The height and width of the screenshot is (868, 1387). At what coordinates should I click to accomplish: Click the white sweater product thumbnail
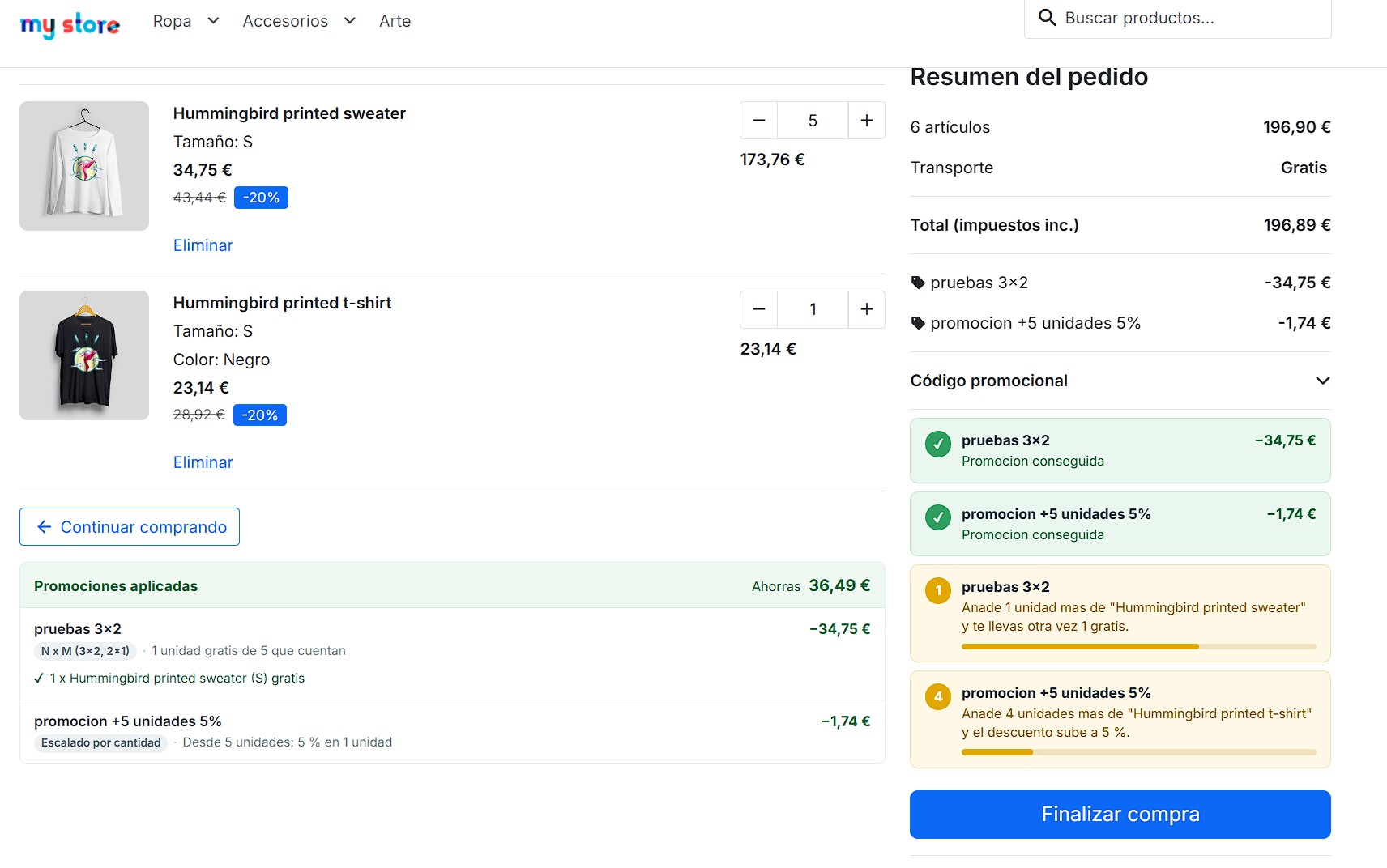(x=84, y=166)
